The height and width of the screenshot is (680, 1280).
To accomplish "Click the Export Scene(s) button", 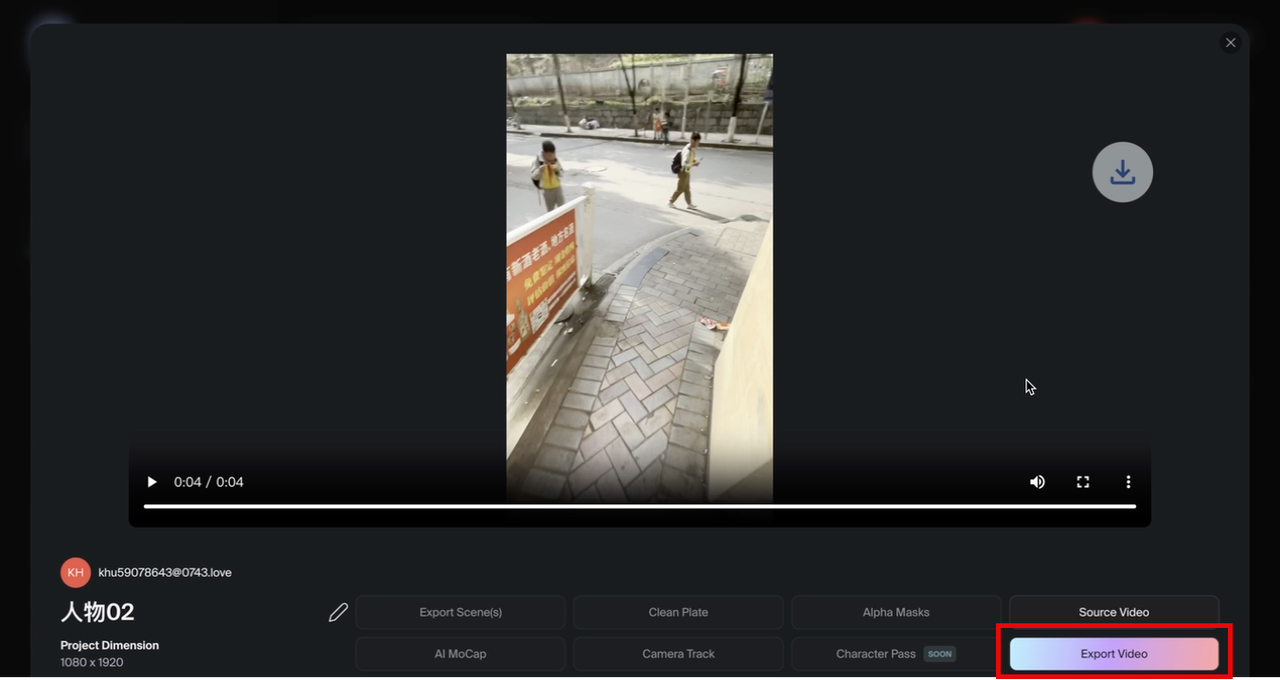I will [460, 612].
